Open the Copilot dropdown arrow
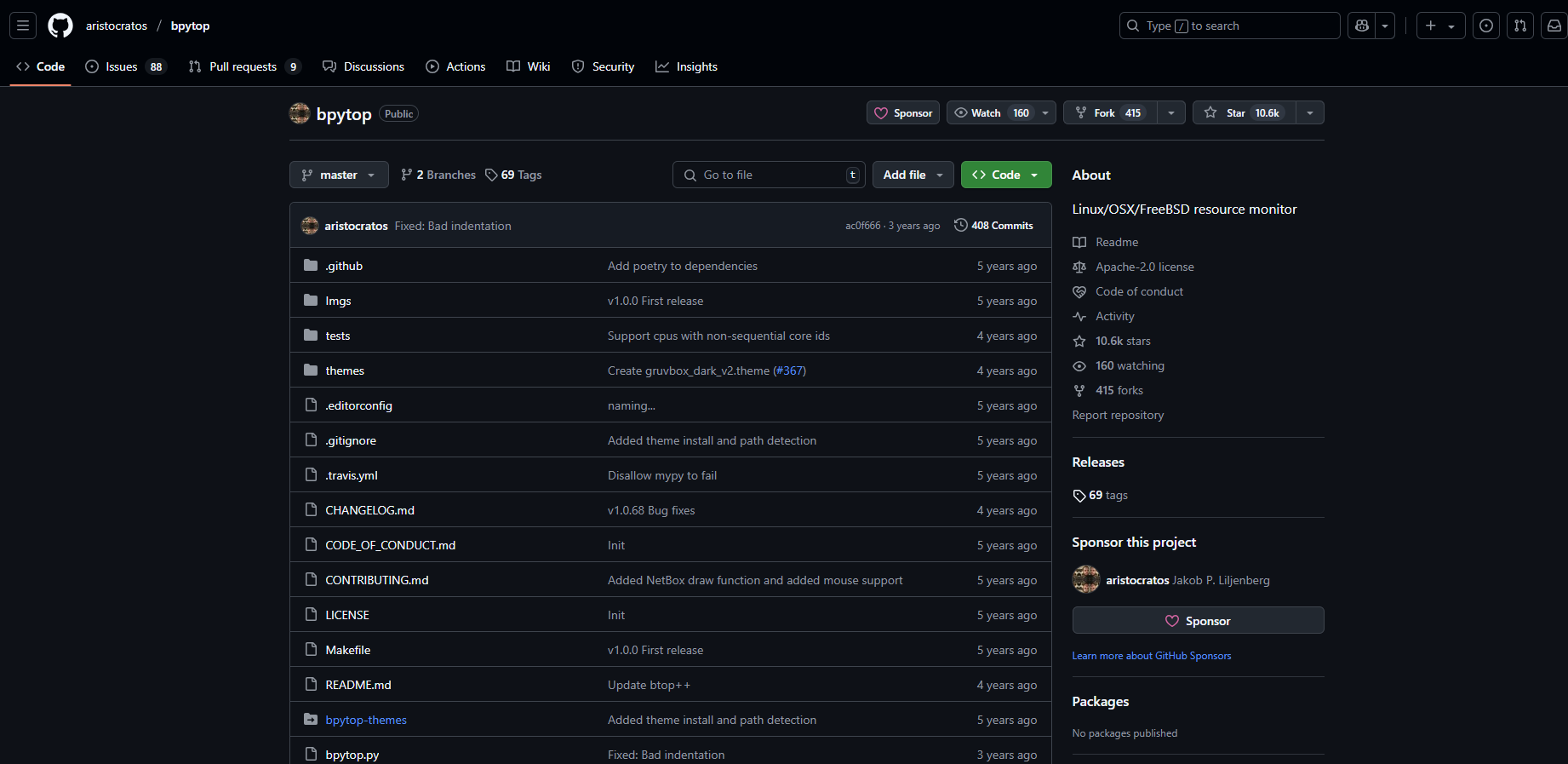 [x=1385, y=26]
